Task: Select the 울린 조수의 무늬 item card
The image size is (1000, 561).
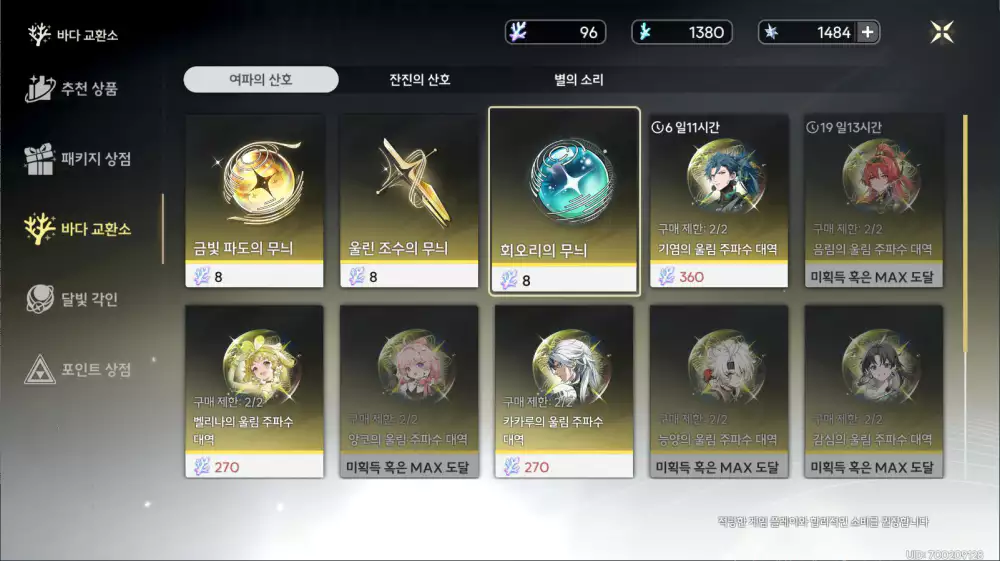Action: [409, 201]
